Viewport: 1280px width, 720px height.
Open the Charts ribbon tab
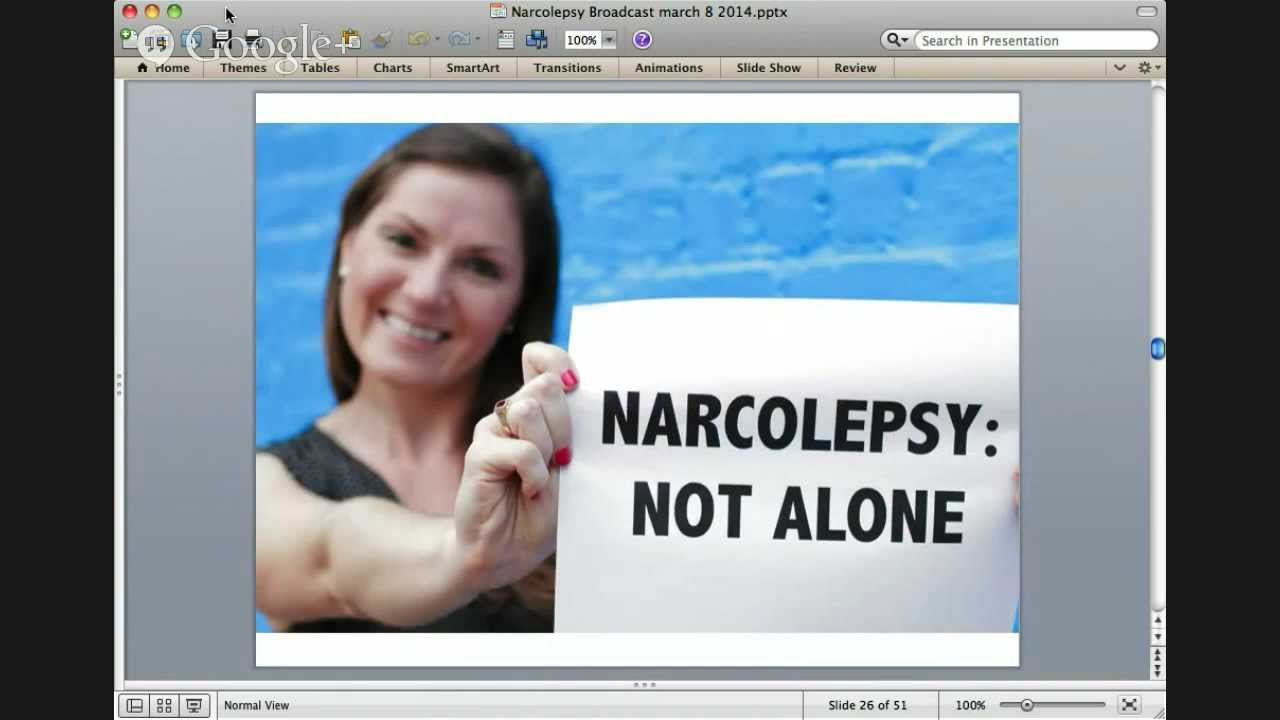pos(393,68)
